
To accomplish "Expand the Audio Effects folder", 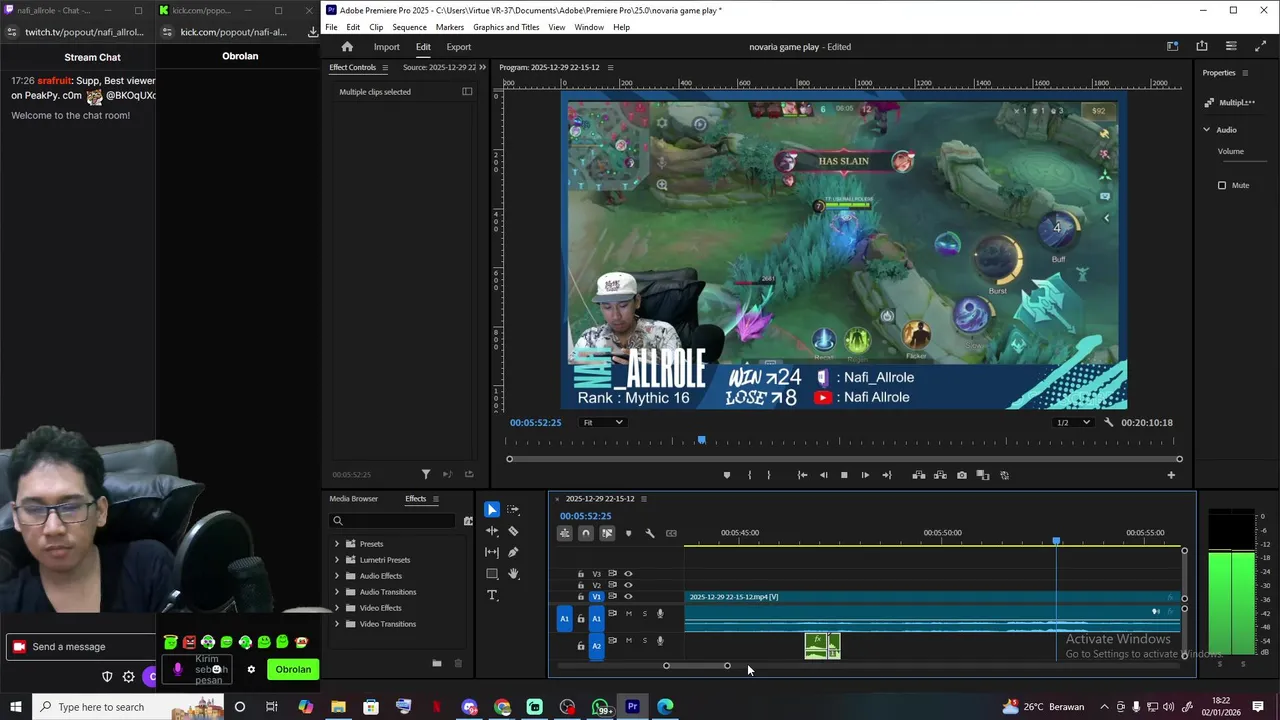I will (337, 576).
